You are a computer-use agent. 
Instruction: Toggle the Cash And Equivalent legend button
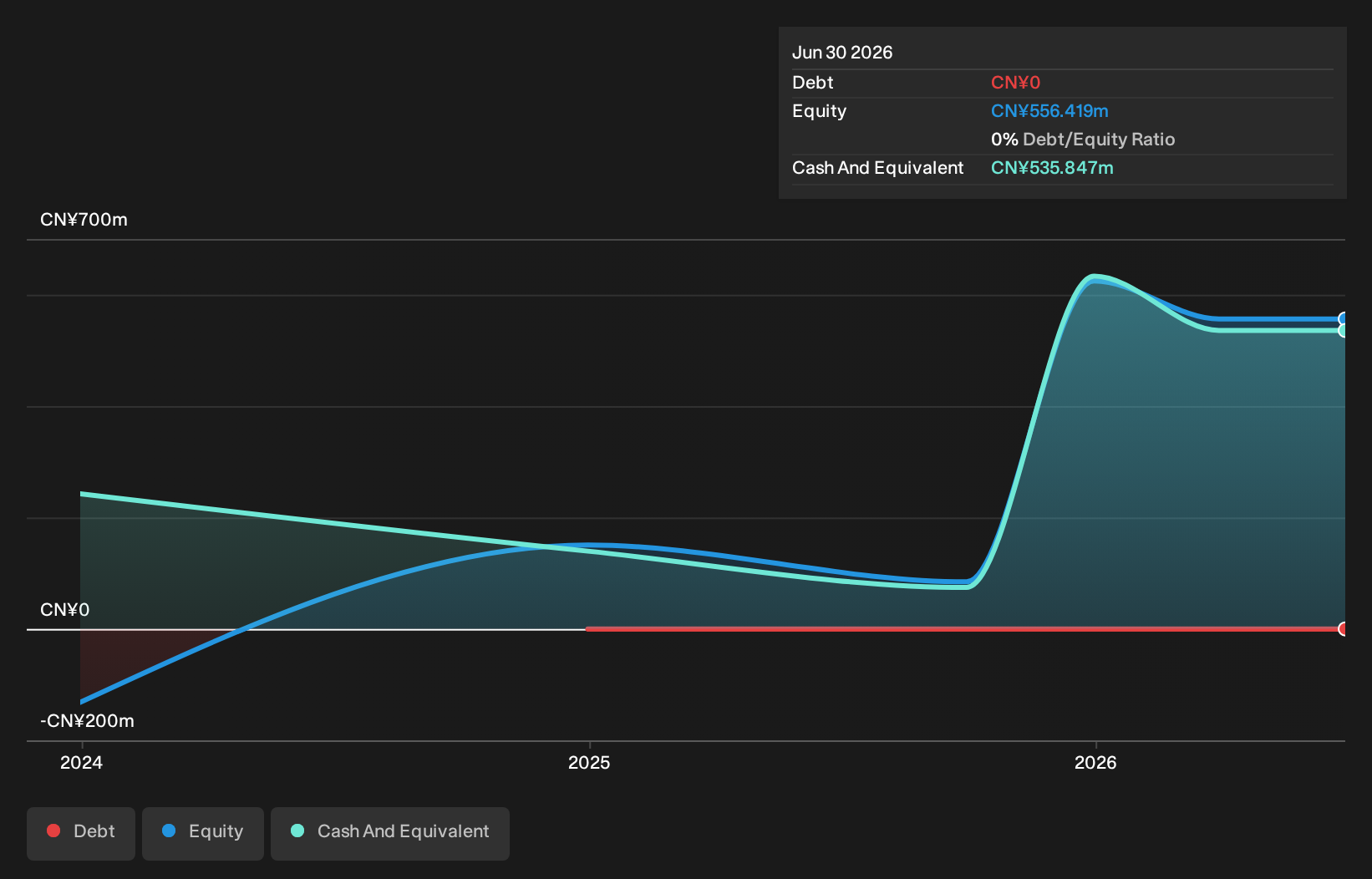pos(390,833)
